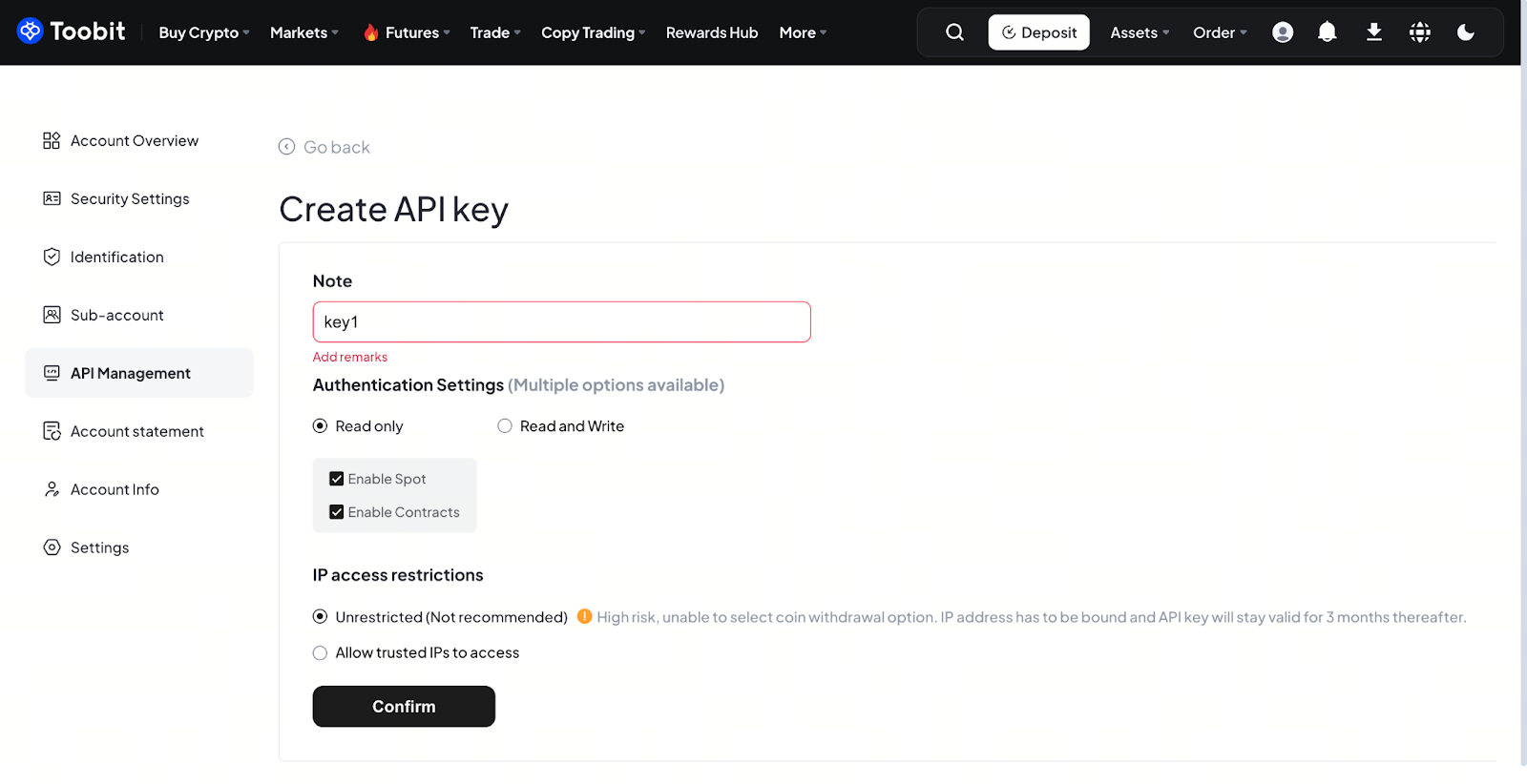The width and height of the screenshot is (1527, 784).
Task: Select the Read and Write radio option
Action: 505,426
